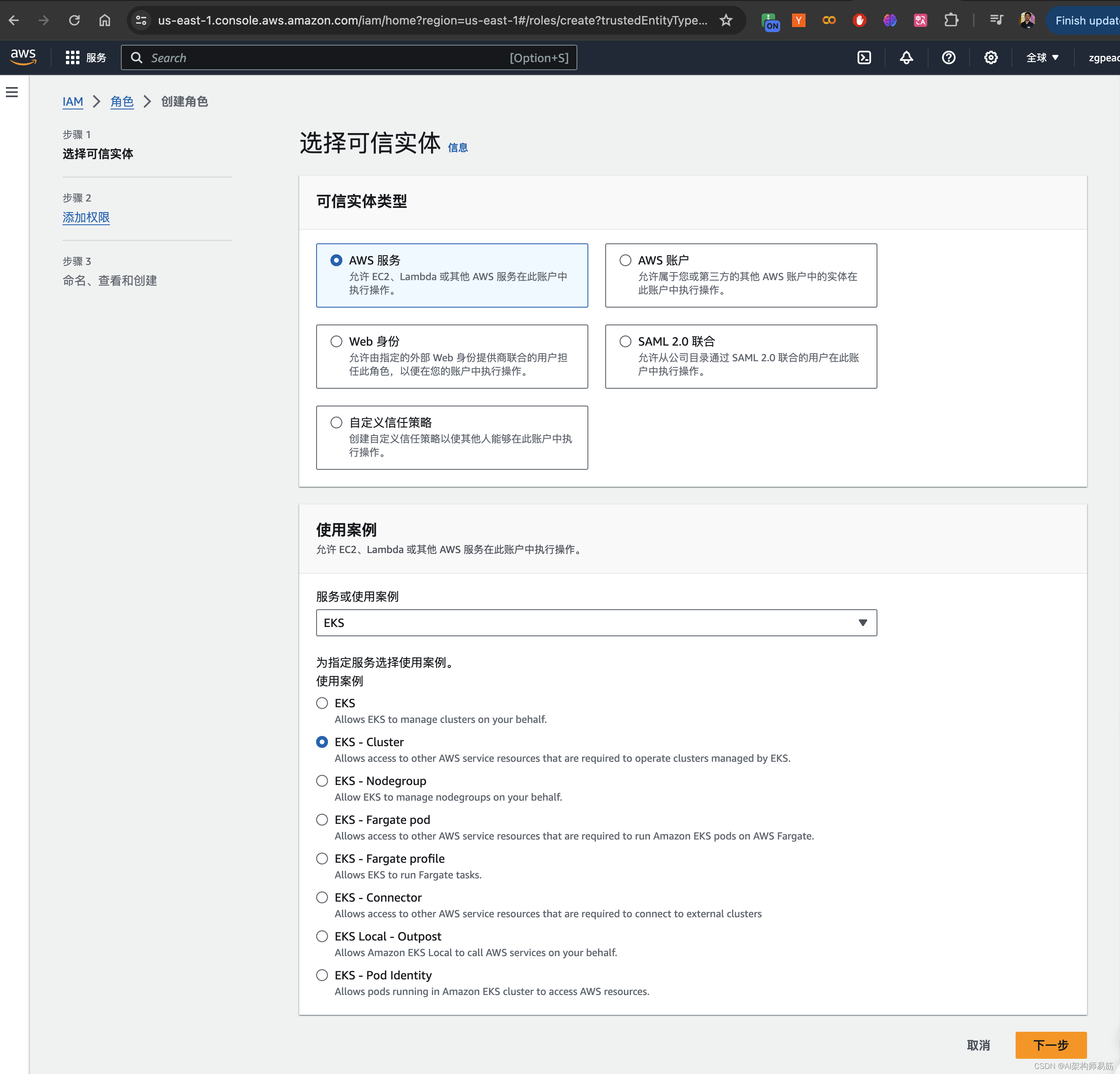Viewport: 1120px width, 1074px height.
Task: Open the zgpeac account menu
Action: coord(1104,58)
